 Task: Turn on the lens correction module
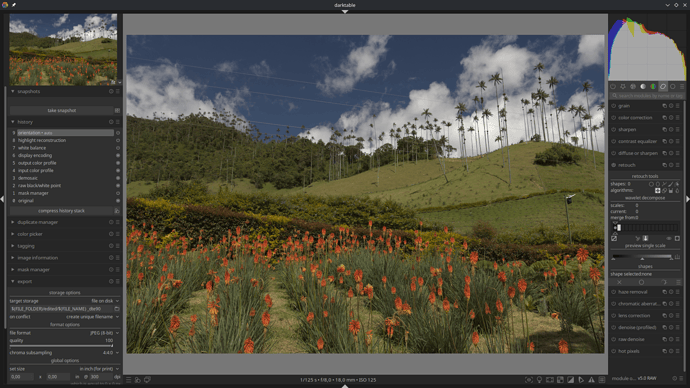coord(613,316)
